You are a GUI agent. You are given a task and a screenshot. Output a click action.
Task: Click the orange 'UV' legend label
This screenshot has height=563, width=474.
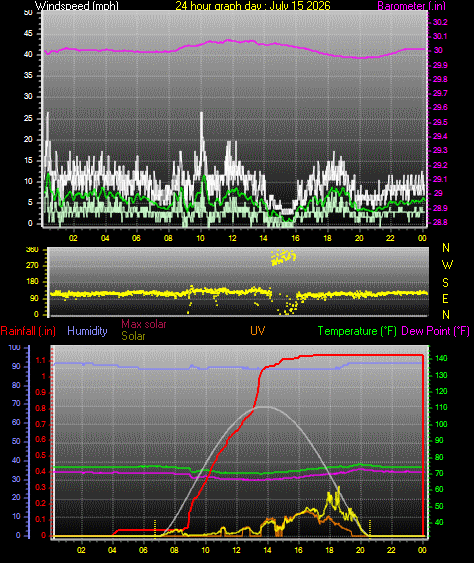point(257,331)
